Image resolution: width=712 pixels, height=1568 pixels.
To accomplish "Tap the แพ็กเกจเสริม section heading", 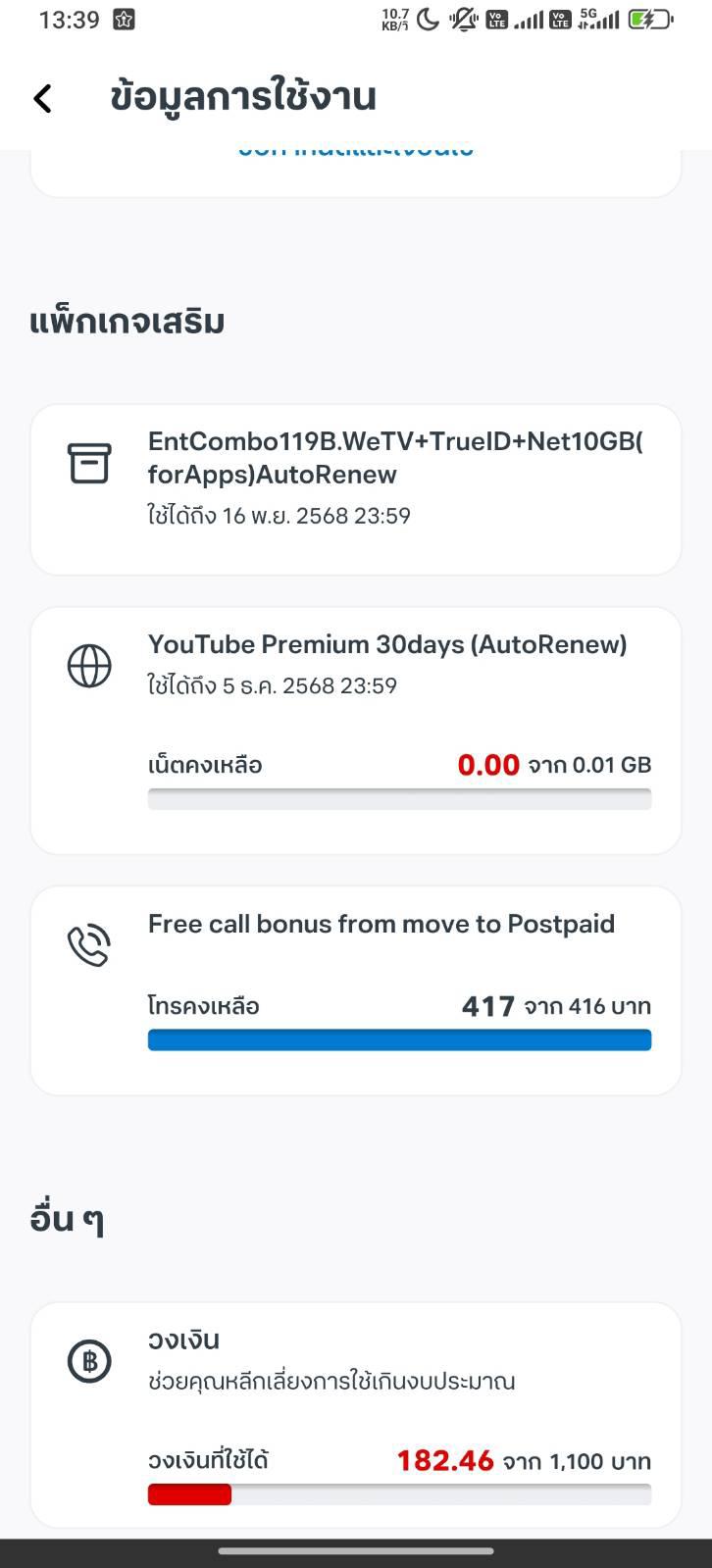I will [x=127, y=322].
